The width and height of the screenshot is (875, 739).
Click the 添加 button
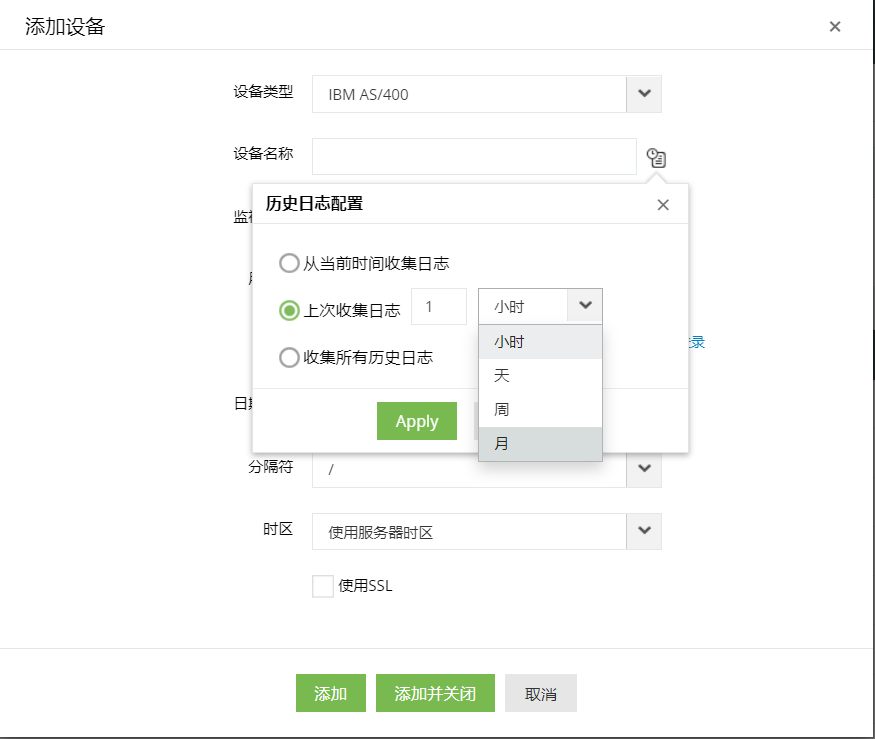click(331, 694)
